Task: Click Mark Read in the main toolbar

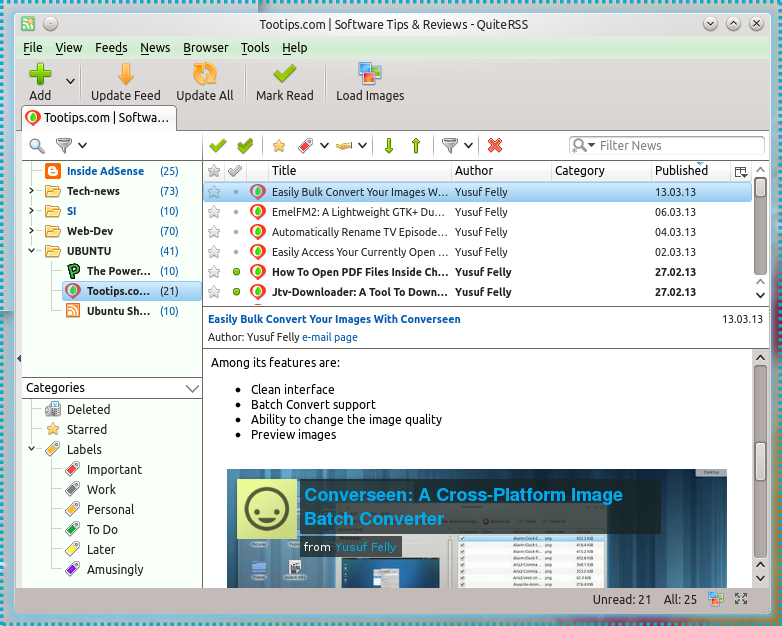Action: point(285,83)
